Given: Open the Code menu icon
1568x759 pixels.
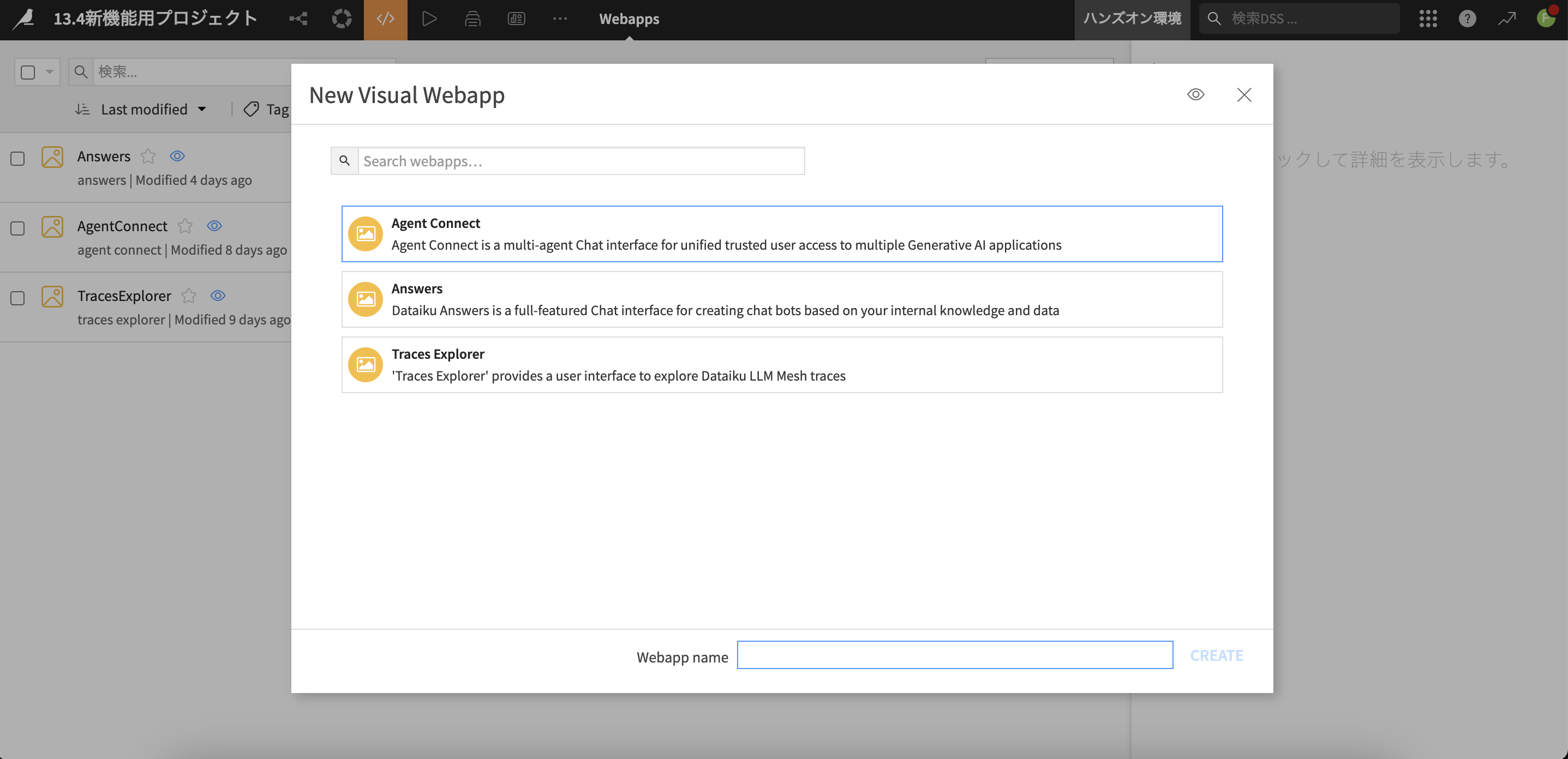Looking at the screenshot, I should click(x=385, y=19).
